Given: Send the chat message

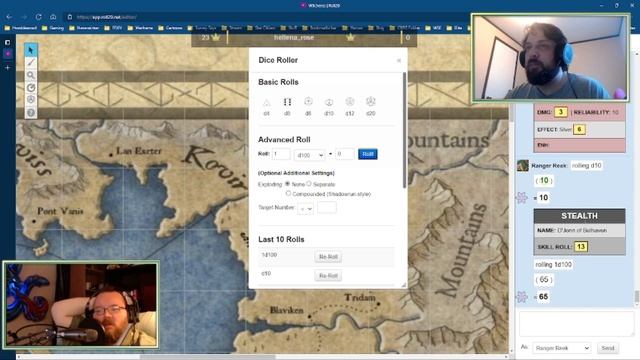Looking at the screenshot, I should click(607, 348).
